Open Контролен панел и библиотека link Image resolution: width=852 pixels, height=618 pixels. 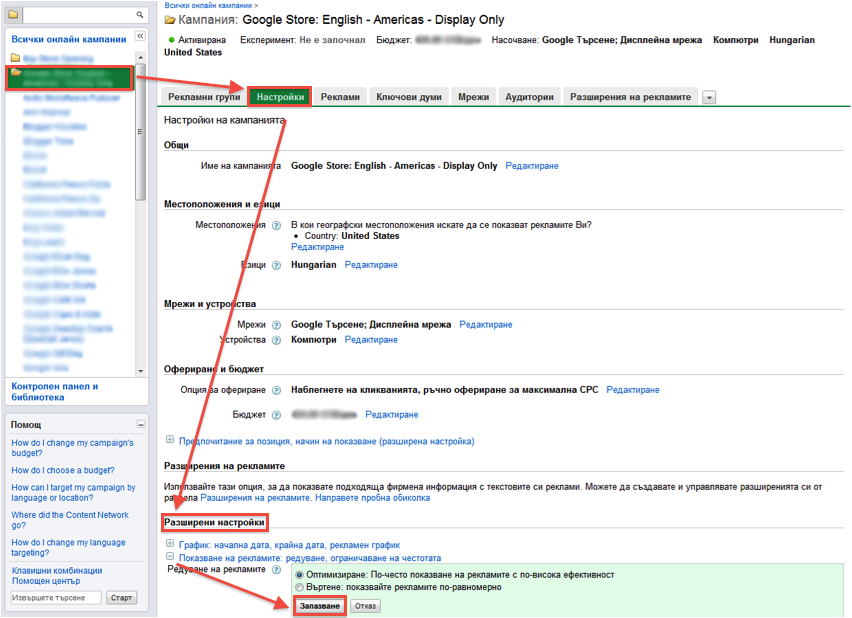click(x=54, y=391)
